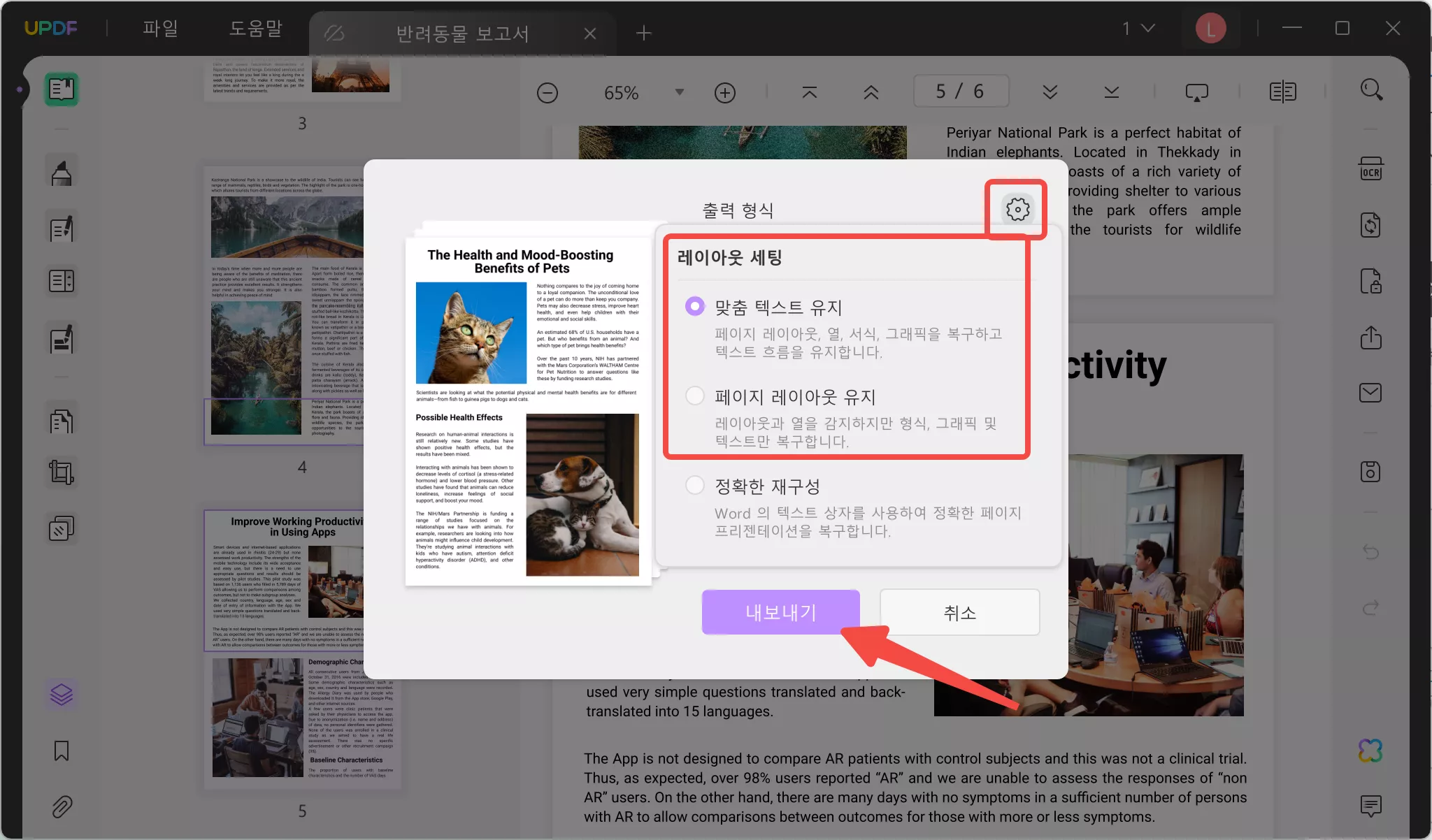This screenshot has width=1432, height=840.
Task: Open the Reader mode icon in left sidebar
Action: [x=62, y=89]
